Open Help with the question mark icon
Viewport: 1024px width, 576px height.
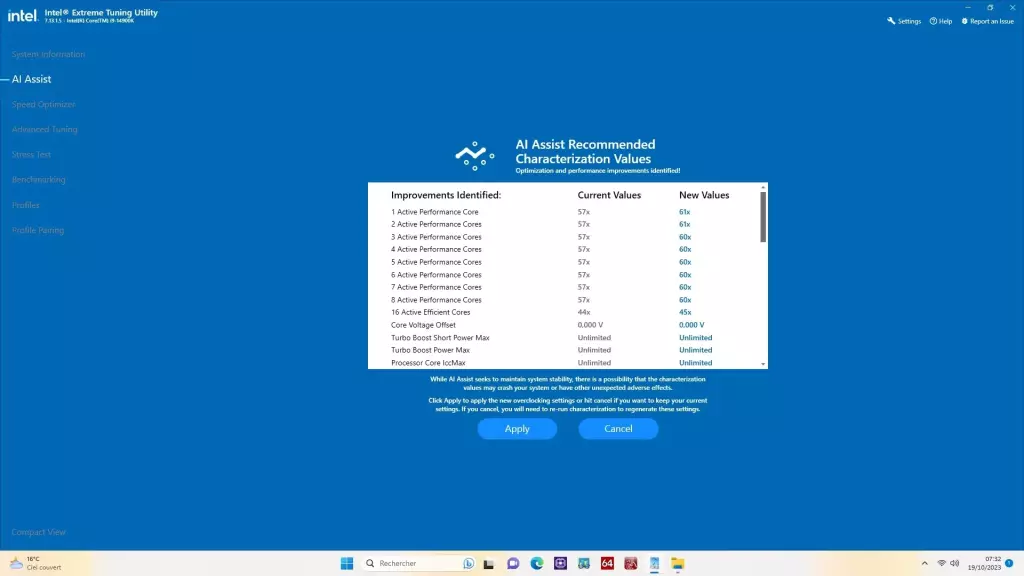click(x=933, y=21)
